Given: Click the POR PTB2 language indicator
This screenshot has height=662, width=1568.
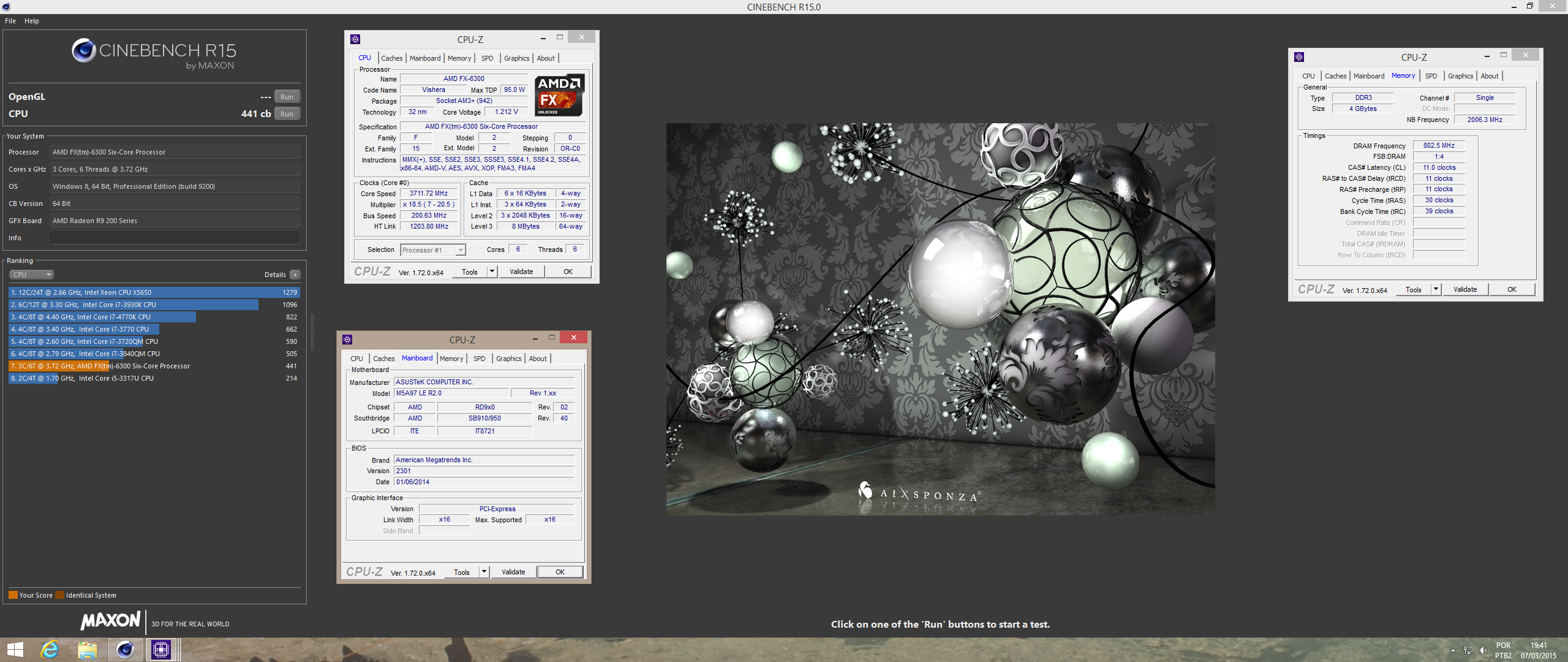Looking at the screenshot, I should [x=1503, y=650].
